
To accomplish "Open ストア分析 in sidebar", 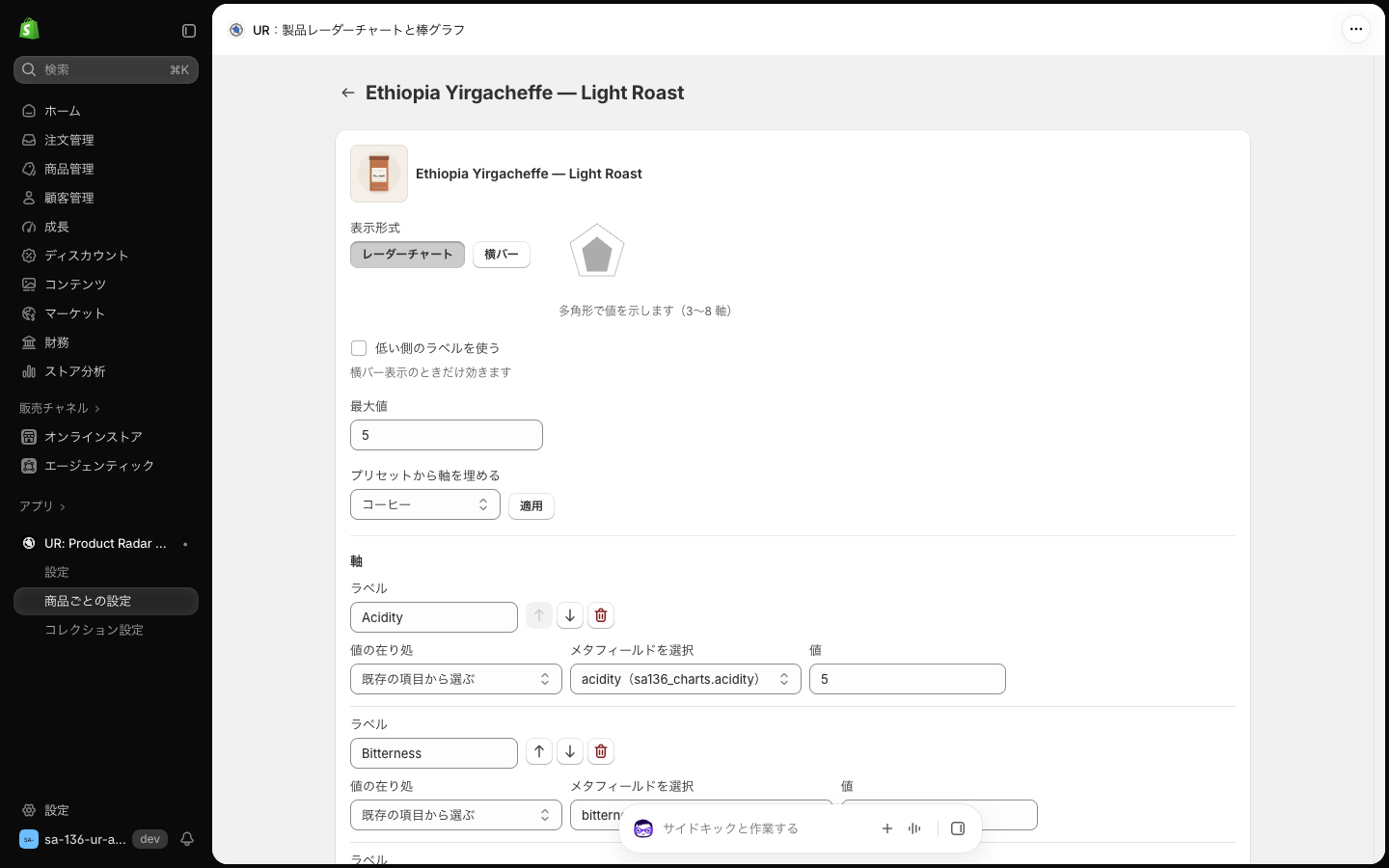I will [x=106, y=371].
